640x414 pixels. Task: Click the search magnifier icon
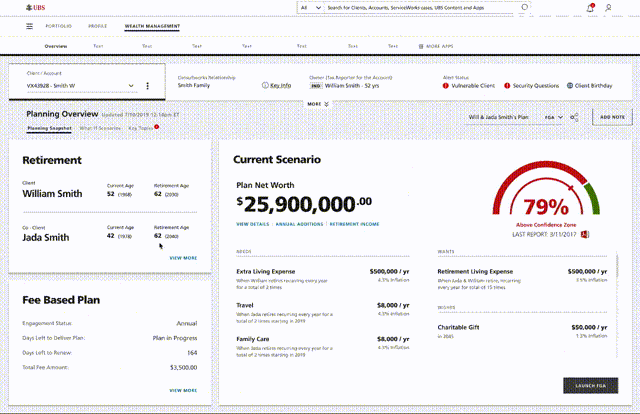(524, 7)
